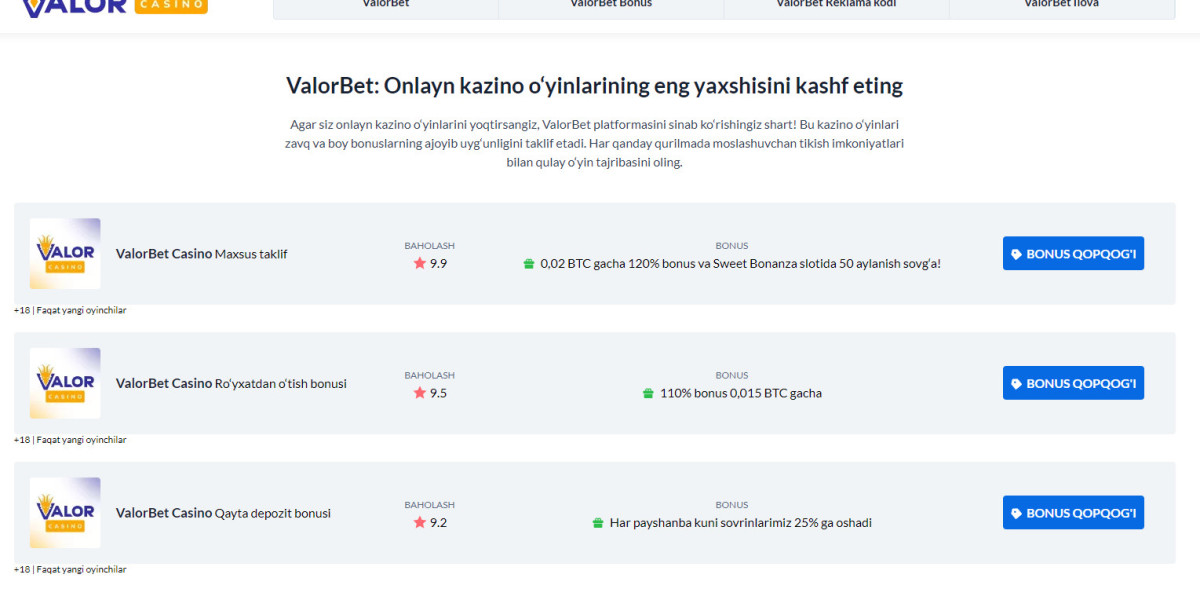This screenshot has height=600, width=1200.
Task: Click the title ValorBet Casino Maxsus taklif
Action: [x=201, y=254]
